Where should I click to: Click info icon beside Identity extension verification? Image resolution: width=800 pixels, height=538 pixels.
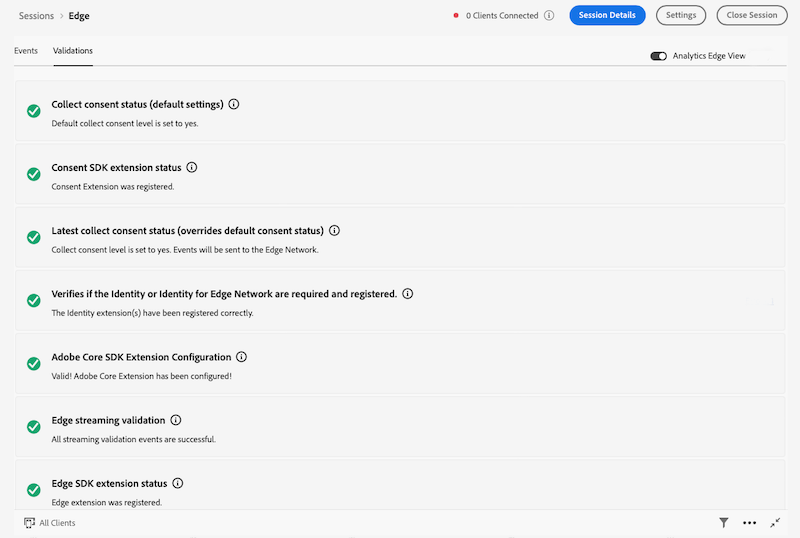point(408,294)
